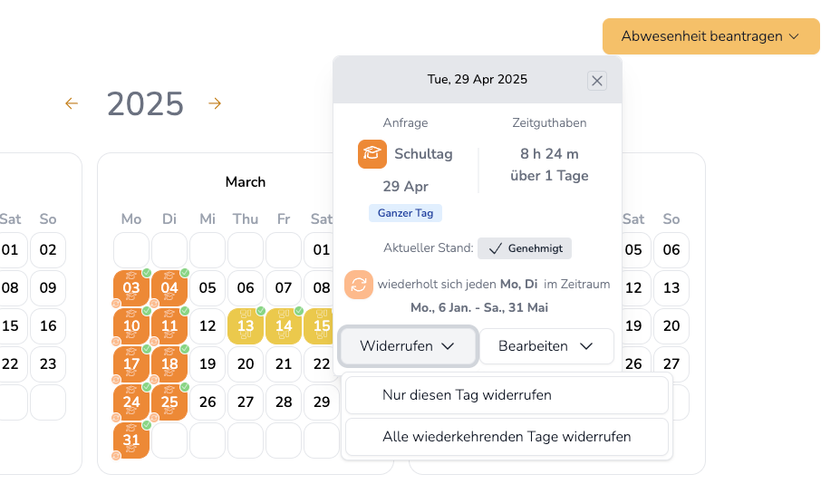This screenshot has height=485, width=840.
Task: Click the next year arrow
Action: click(x=215, y=103)
